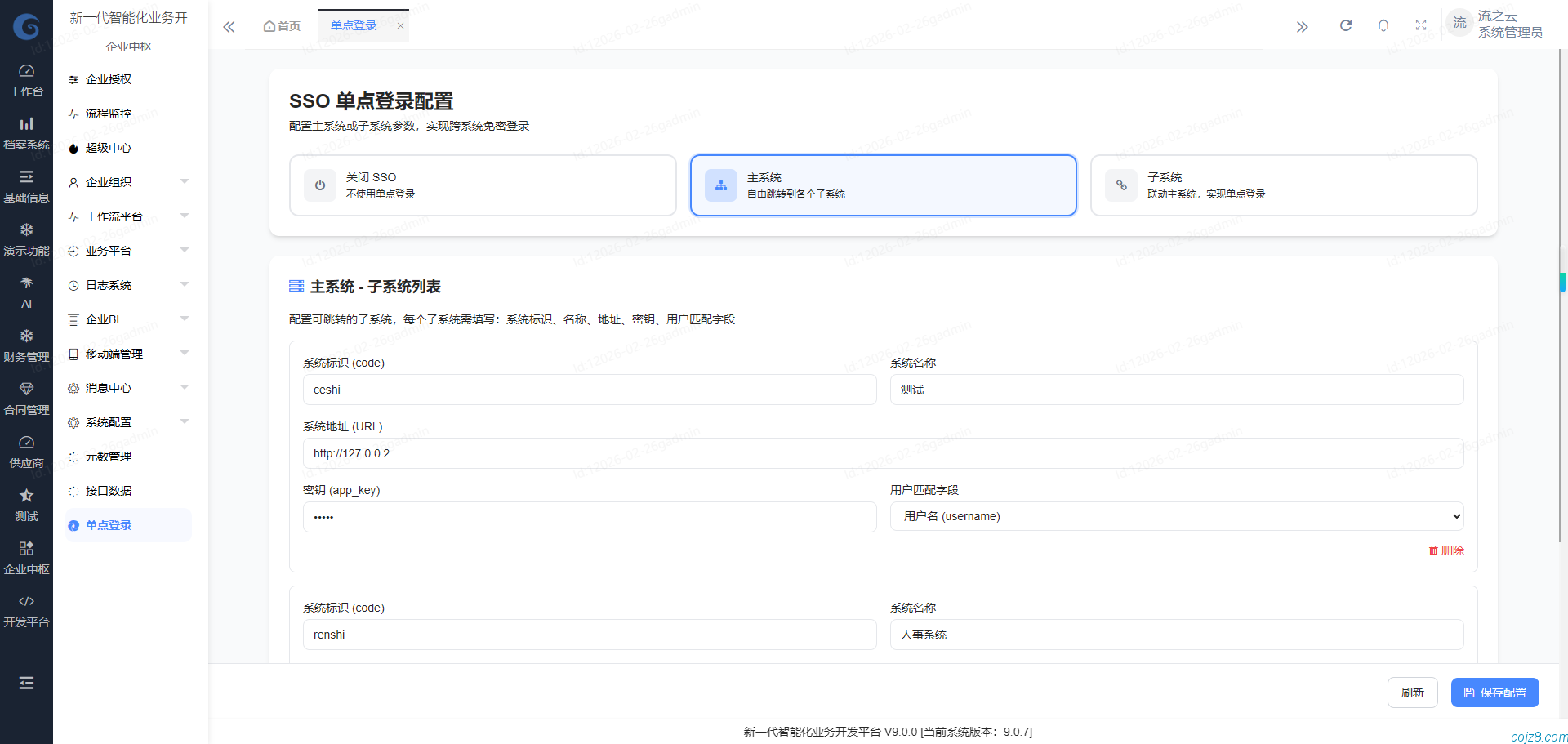Click the 删除 link to remove the subsystem
Screen dimensions: 1568x744
coord(1446,550)
